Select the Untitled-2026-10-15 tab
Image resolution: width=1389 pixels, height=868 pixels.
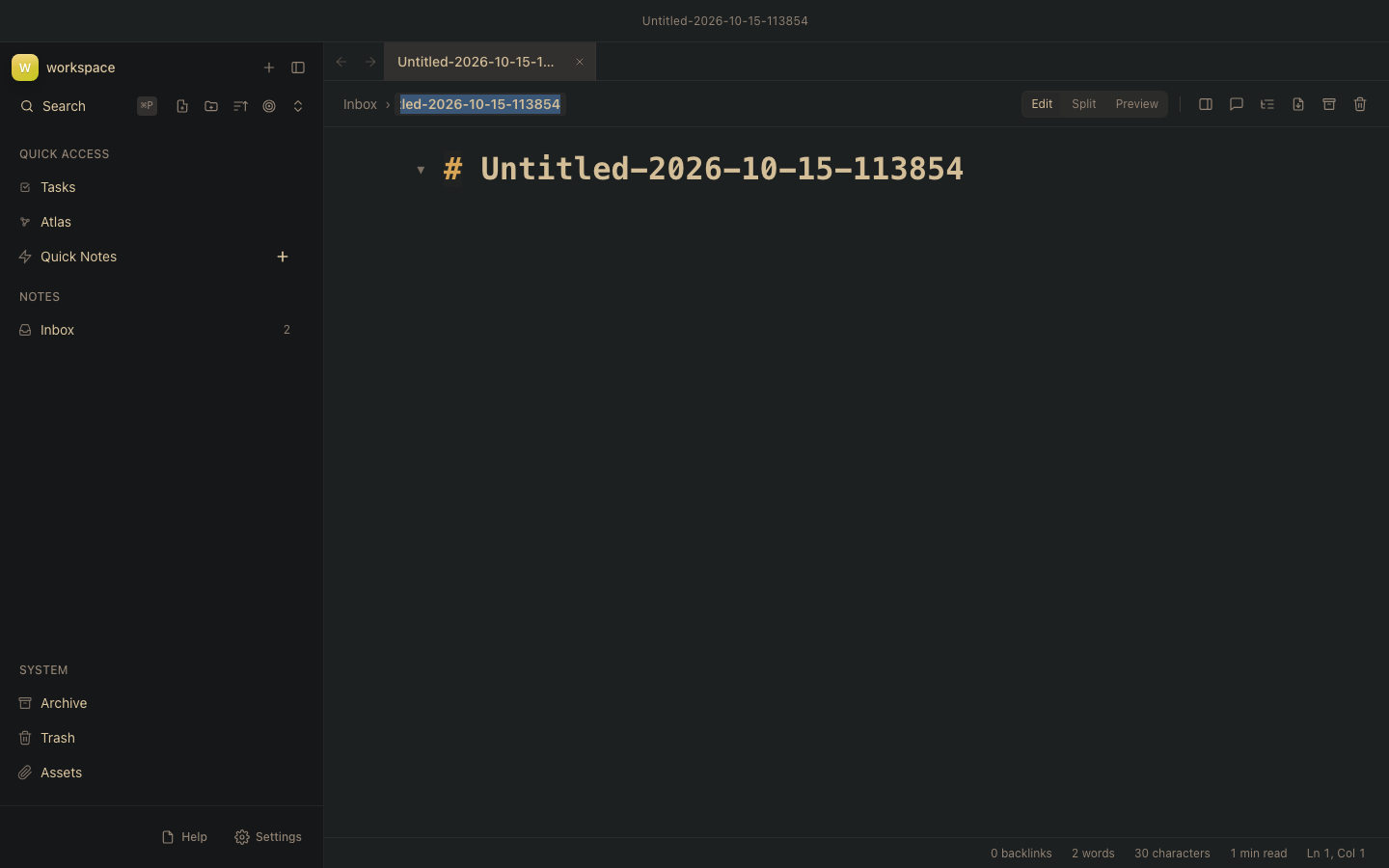490,62
